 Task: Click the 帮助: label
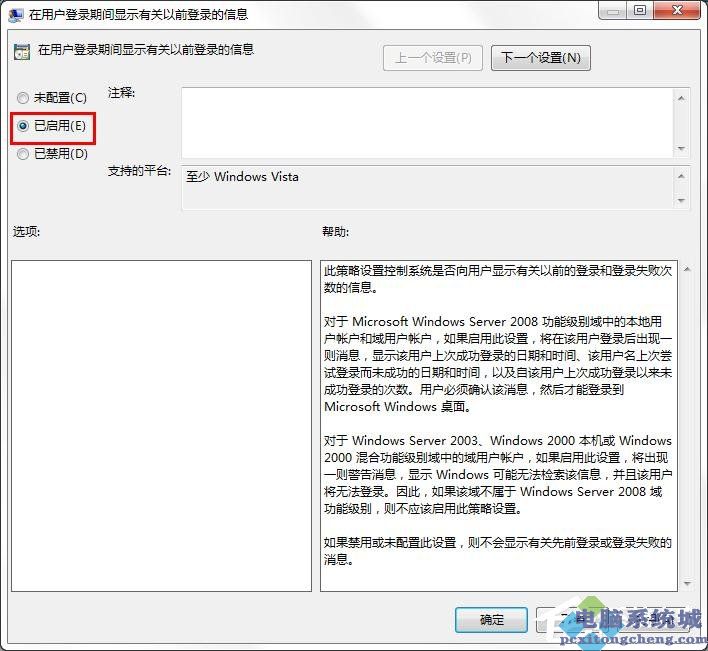click(x=335, y=232)
